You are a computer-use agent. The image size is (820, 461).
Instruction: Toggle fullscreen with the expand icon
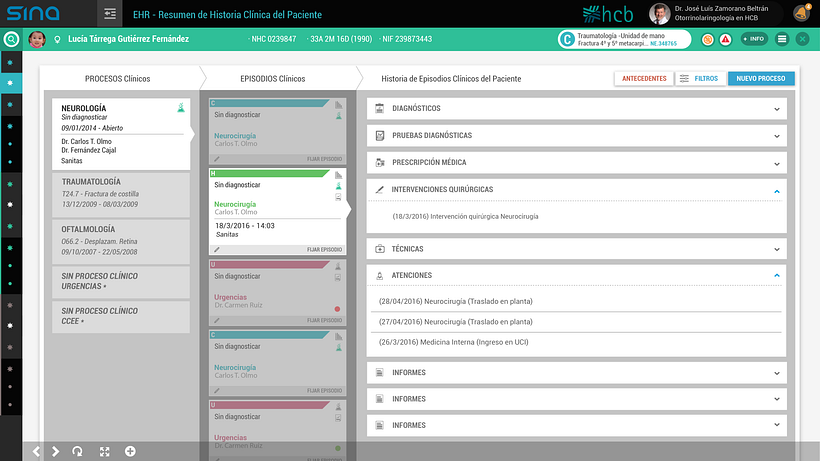[105, 451]
